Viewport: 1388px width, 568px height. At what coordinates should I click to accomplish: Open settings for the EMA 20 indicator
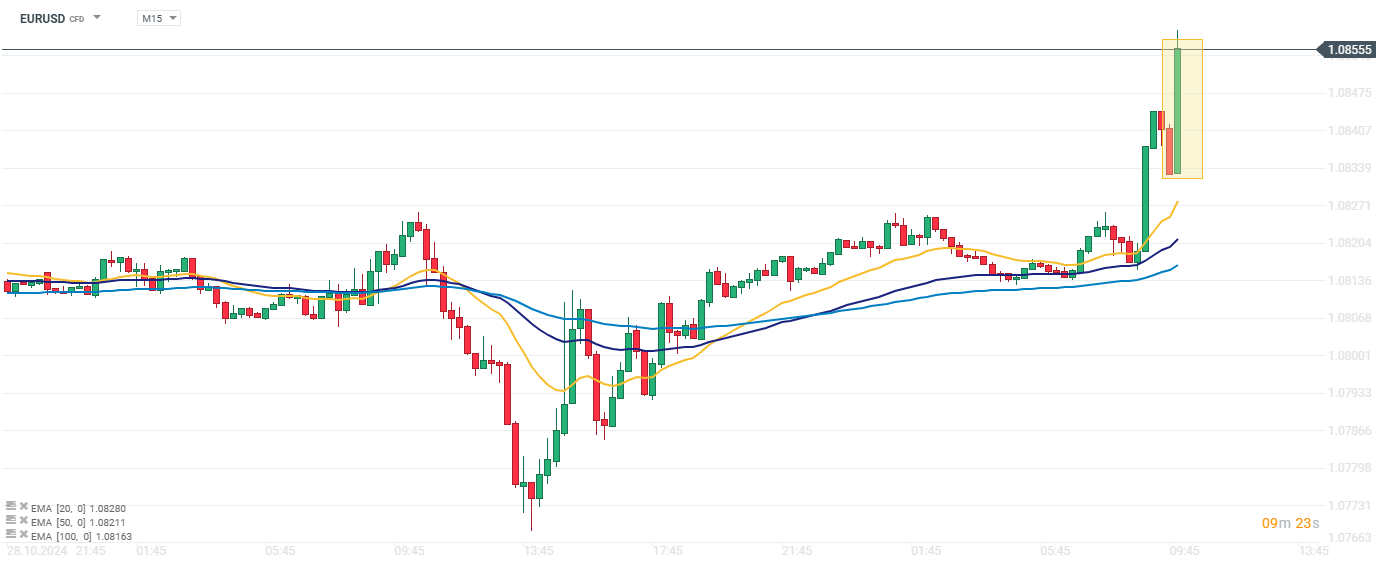pos(10,507)
